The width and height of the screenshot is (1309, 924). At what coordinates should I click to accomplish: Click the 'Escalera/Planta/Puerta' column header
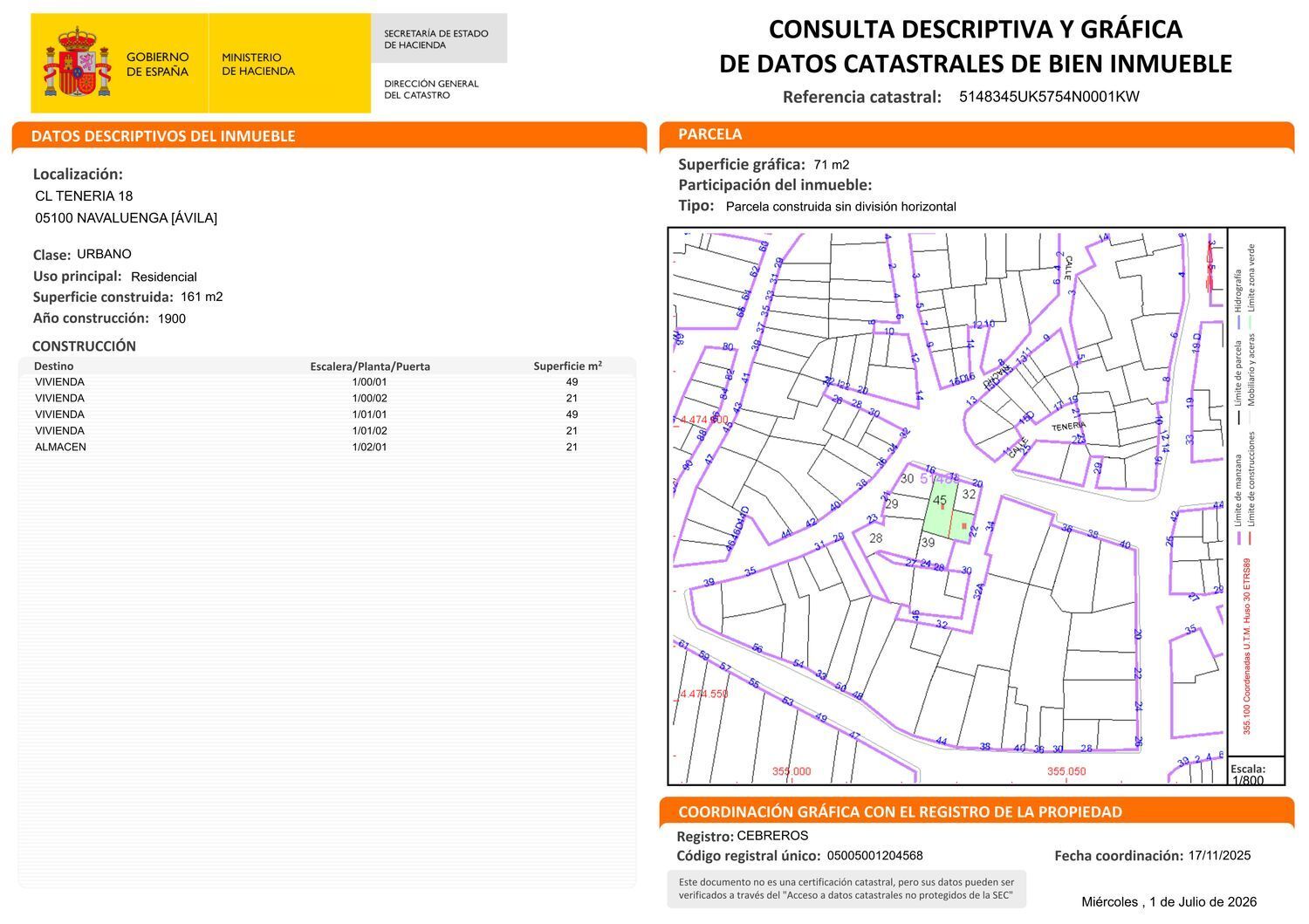[370, 366]
